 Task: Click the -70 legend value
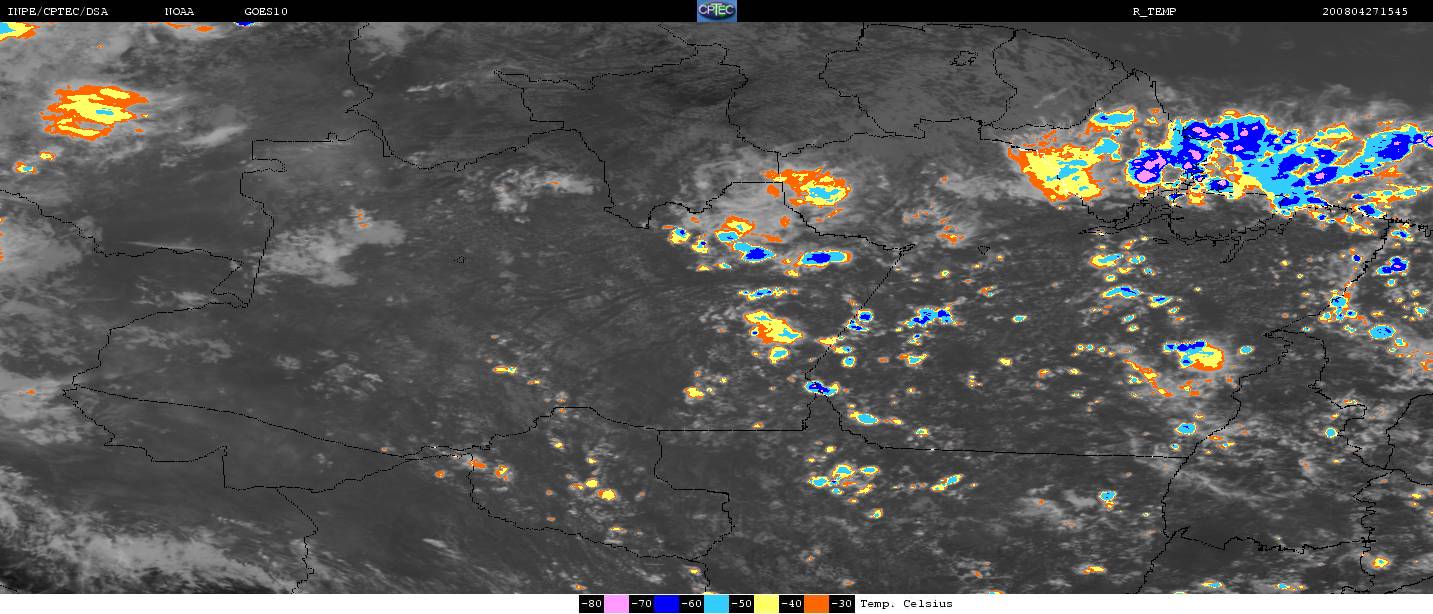pos(641,604)
